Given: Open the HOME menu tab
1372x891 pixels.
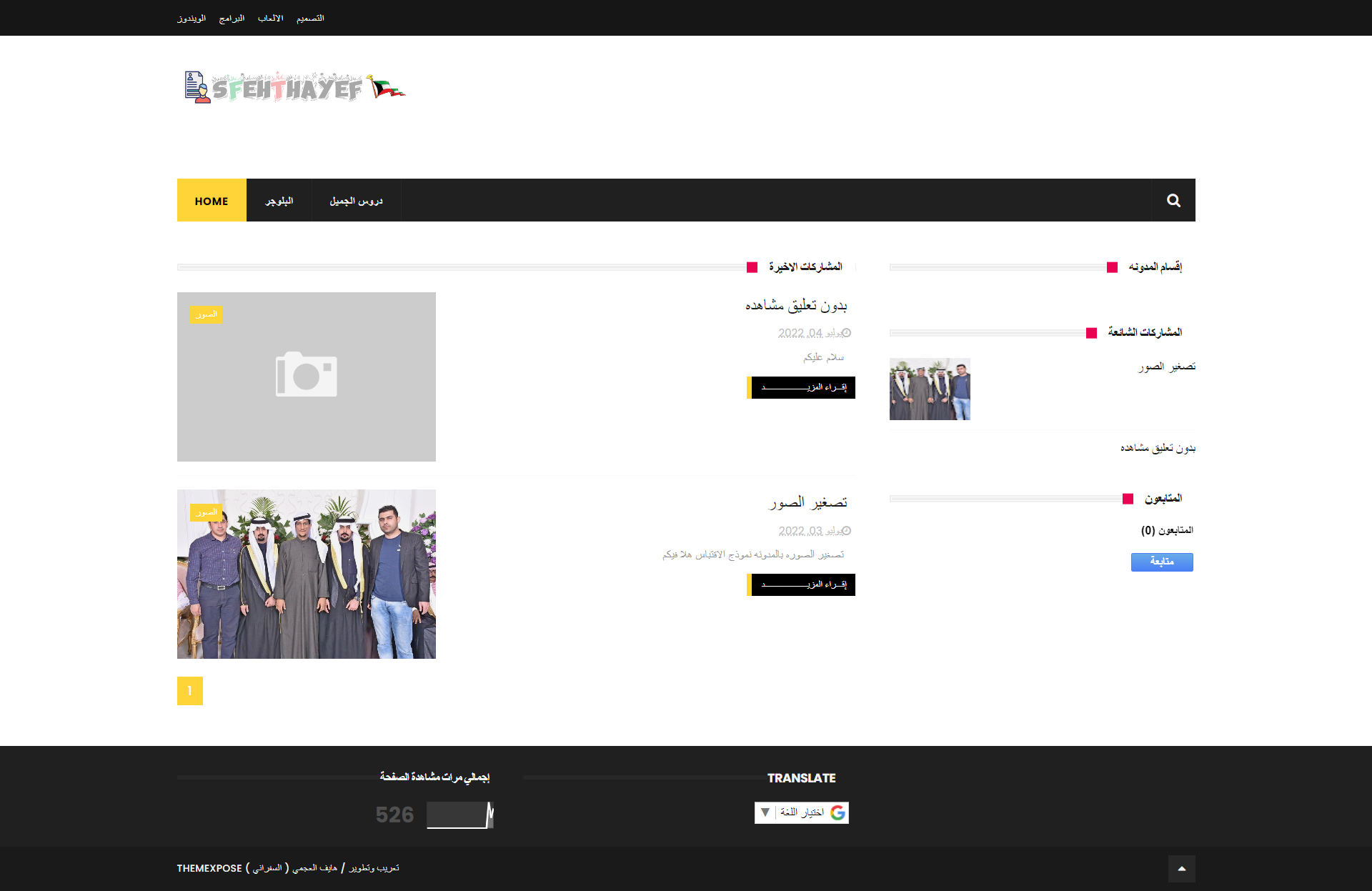Looking at the screenshot, I should 212,201.
